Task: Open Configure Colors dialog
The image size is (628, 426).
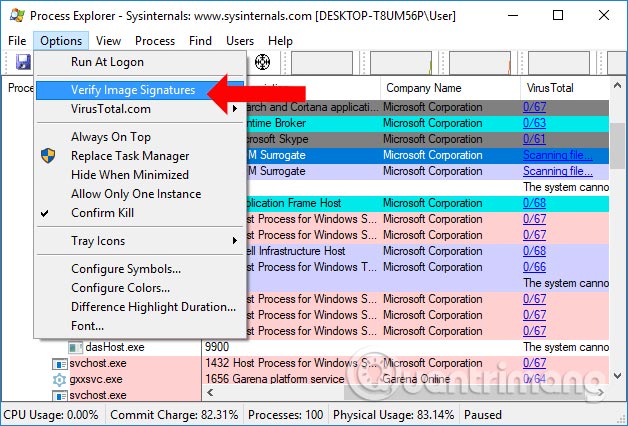Action: pos(140,288)
